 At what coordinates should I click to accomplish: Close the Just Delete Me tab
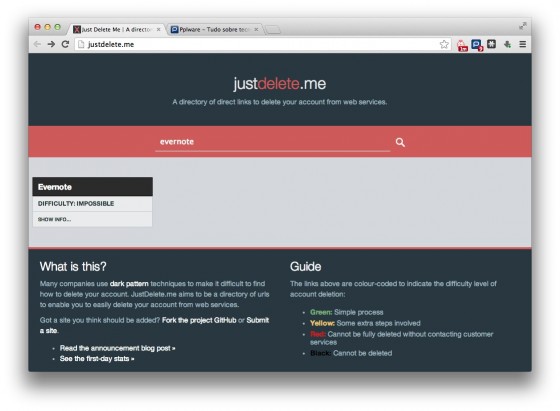tap(159, 29)
